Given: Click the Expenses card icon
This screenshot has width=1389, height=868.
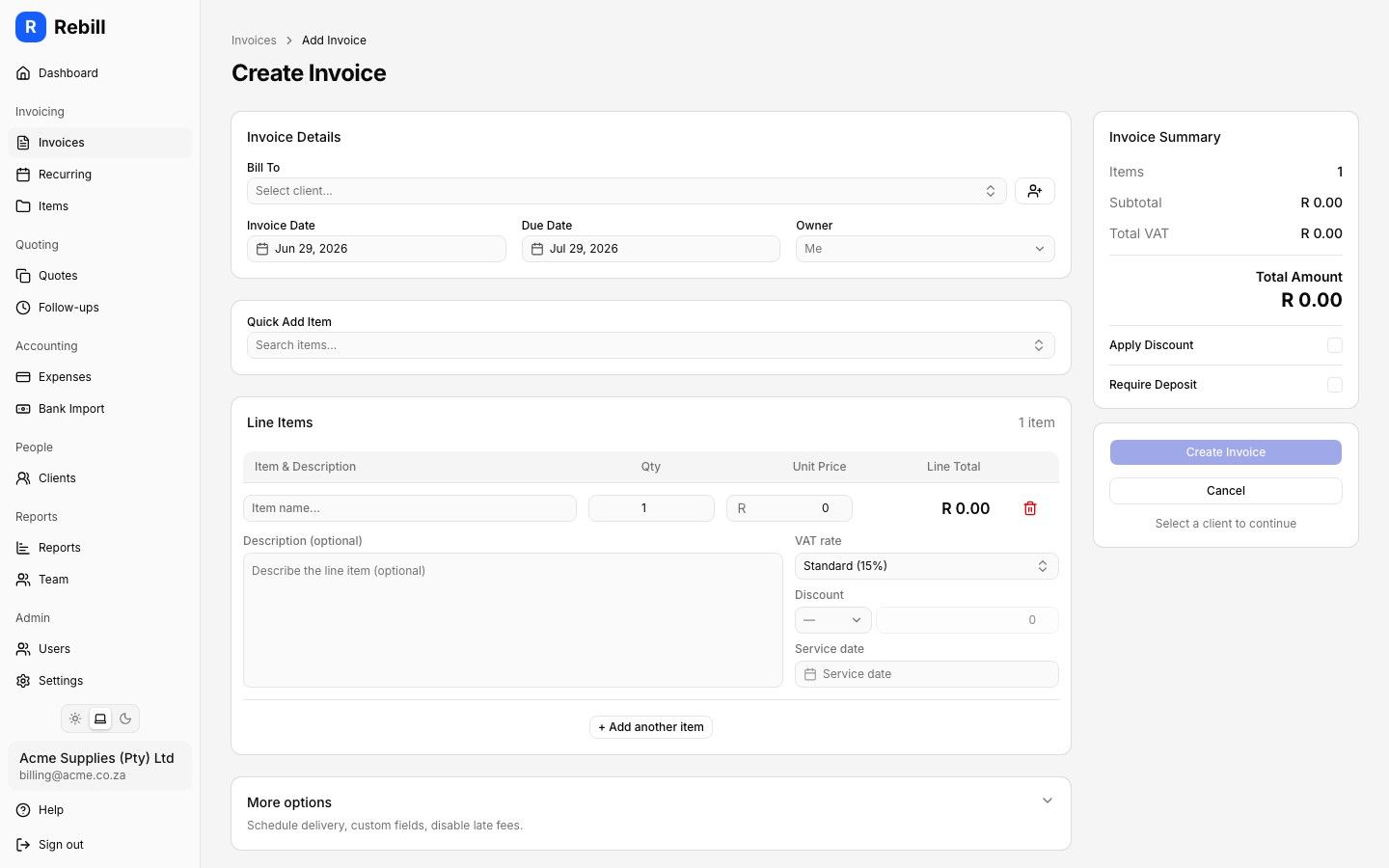Looking at the screenshot, I should coord(23,377).
